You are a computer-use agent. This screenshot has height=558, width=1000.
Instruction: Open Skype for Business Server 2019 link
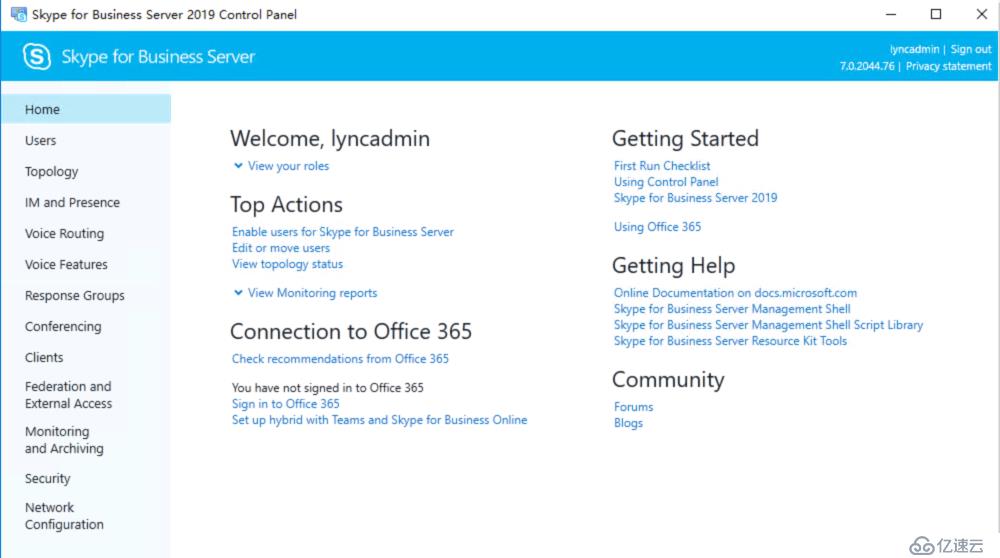click(x=695, y=198)
